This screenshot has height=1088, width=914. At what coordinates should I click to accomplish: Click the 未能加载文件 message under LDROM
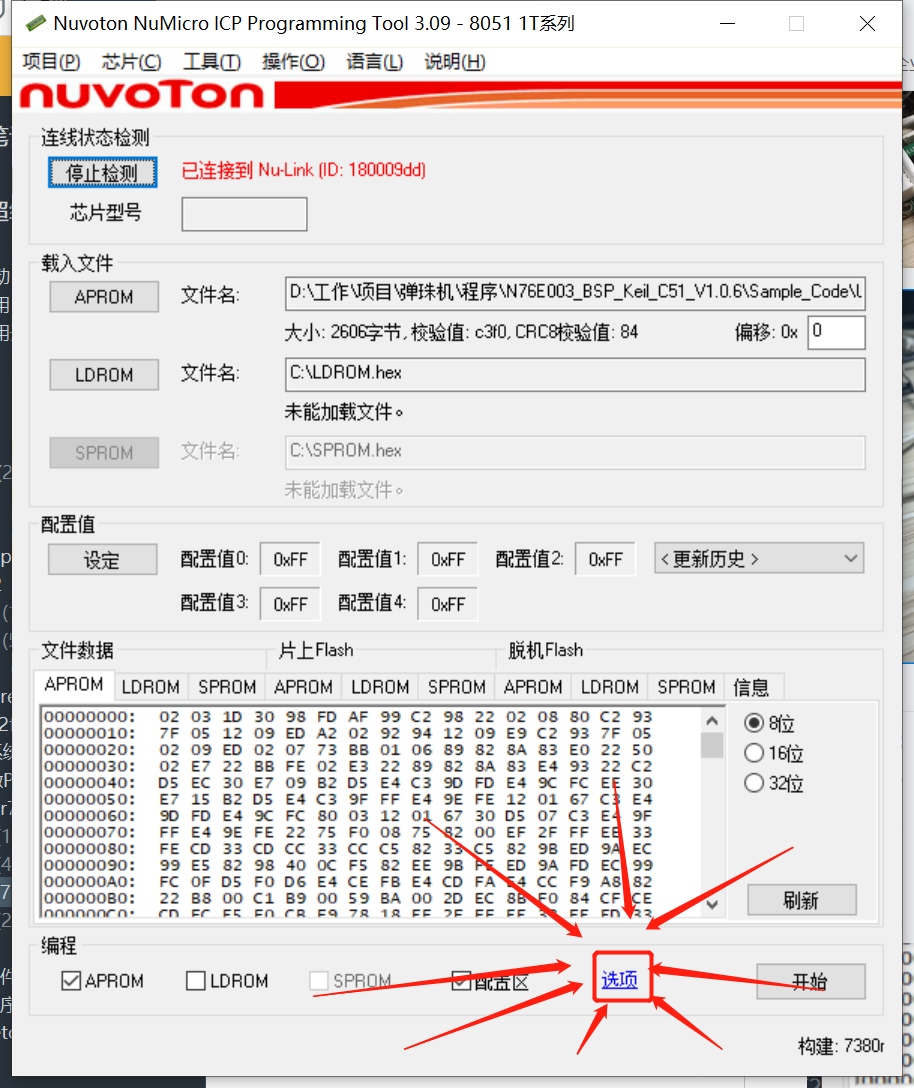click(344, 412)
